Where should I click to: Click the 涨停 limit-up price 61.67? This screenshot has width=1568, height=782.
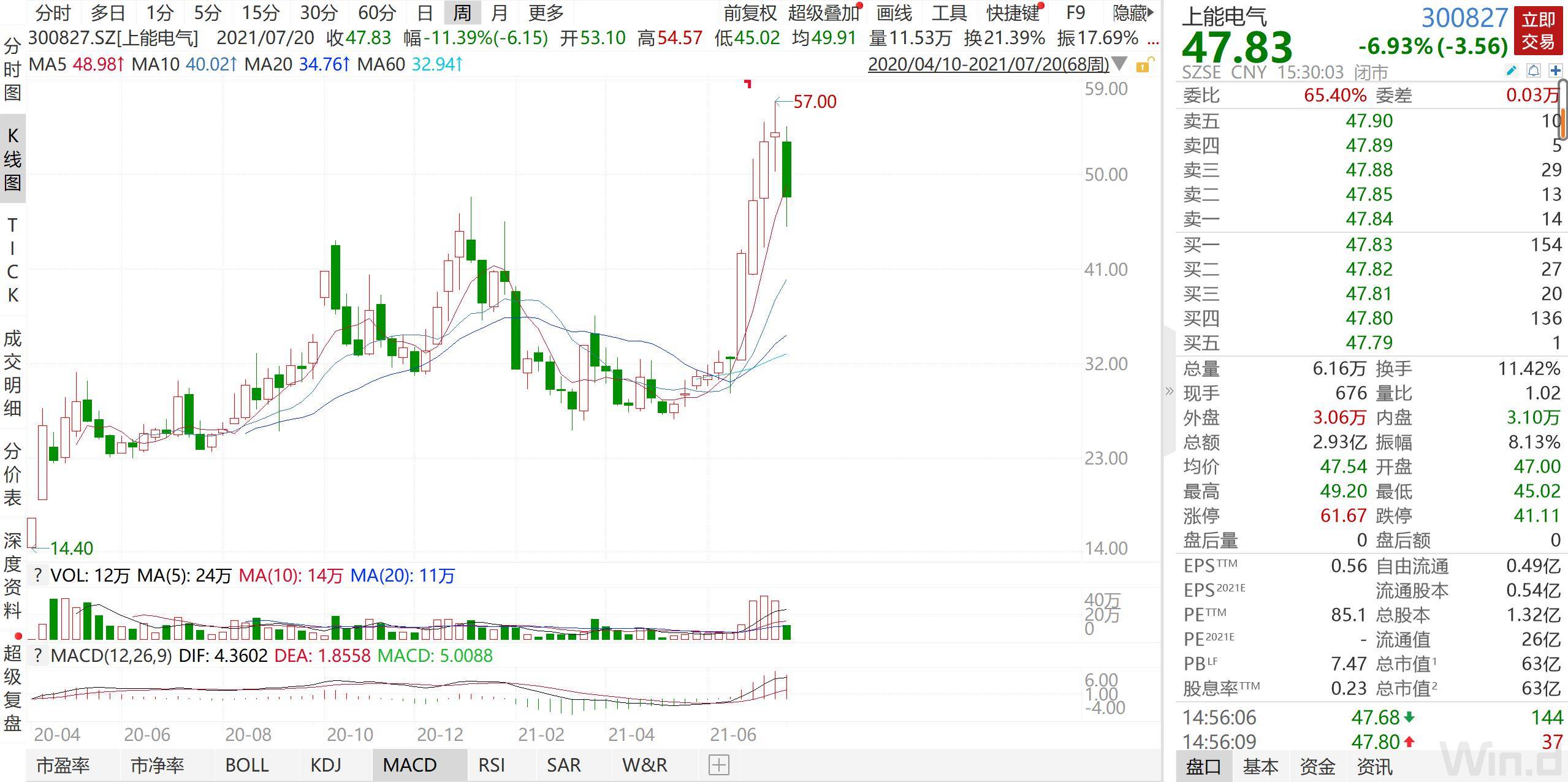point(1343,515)
